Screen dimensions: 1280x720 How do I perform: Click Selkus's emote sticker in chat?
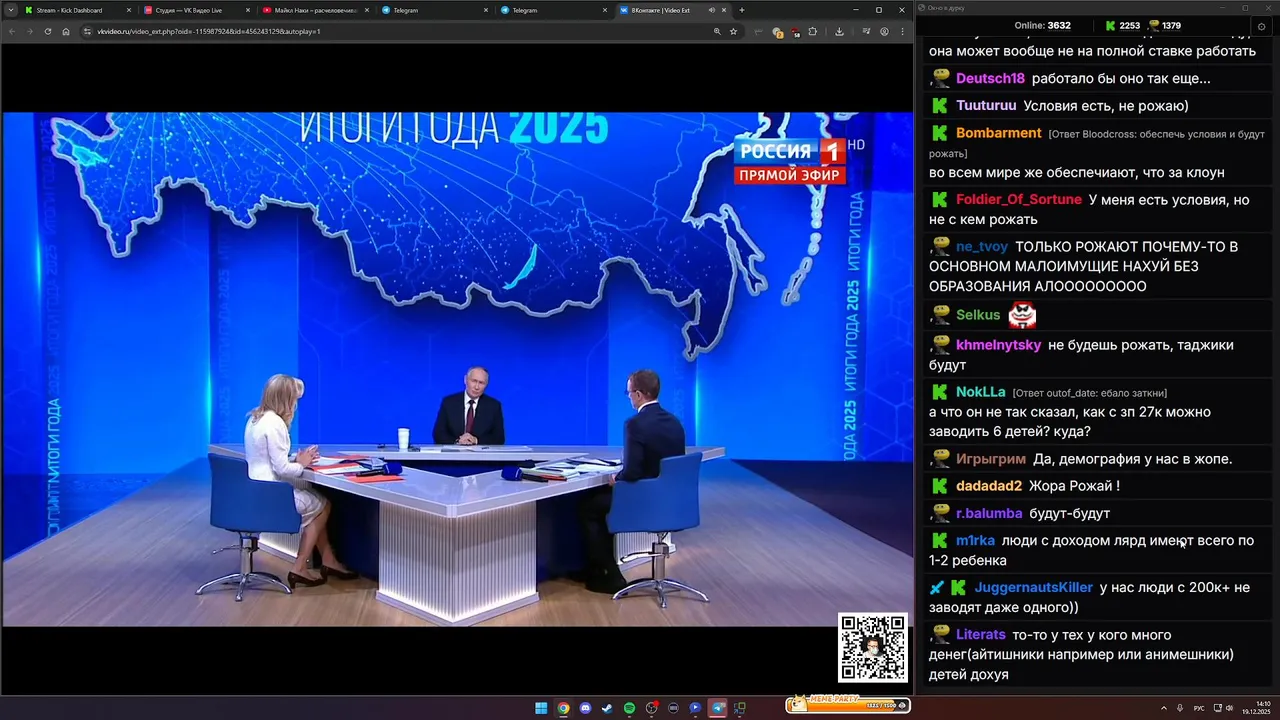(1022, 315)
